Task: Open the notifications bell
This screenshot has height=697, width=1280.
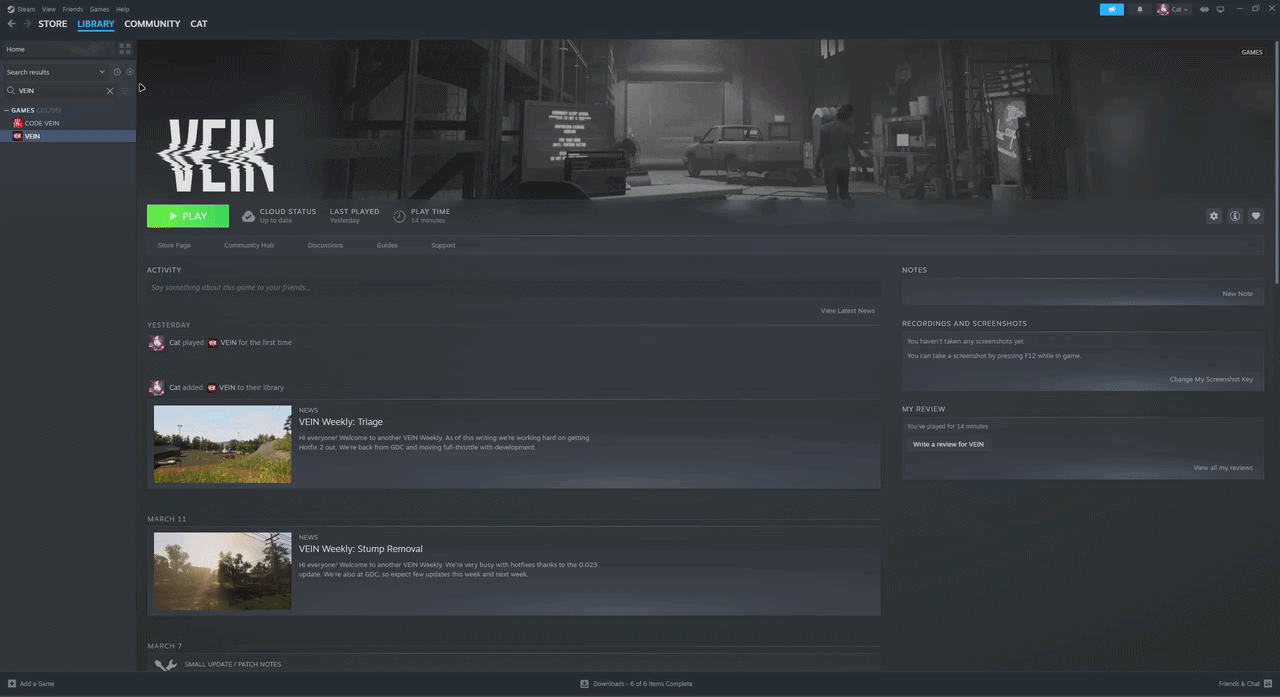Action: [1139, 9]
